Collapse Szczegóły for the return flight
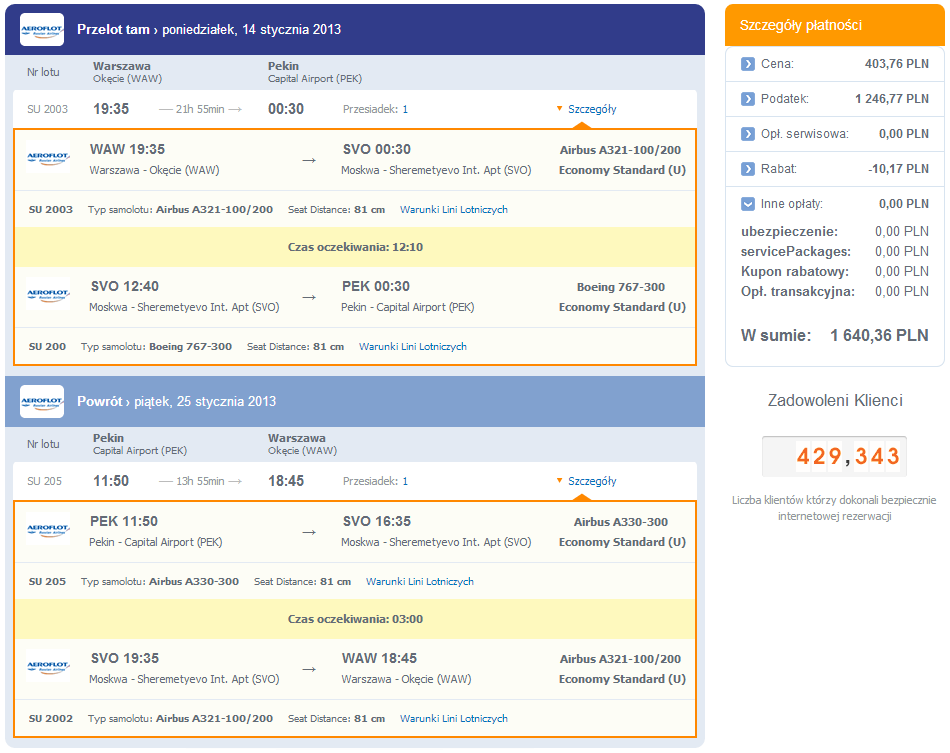Screen dimensions: 950x753 coord(591,481)
